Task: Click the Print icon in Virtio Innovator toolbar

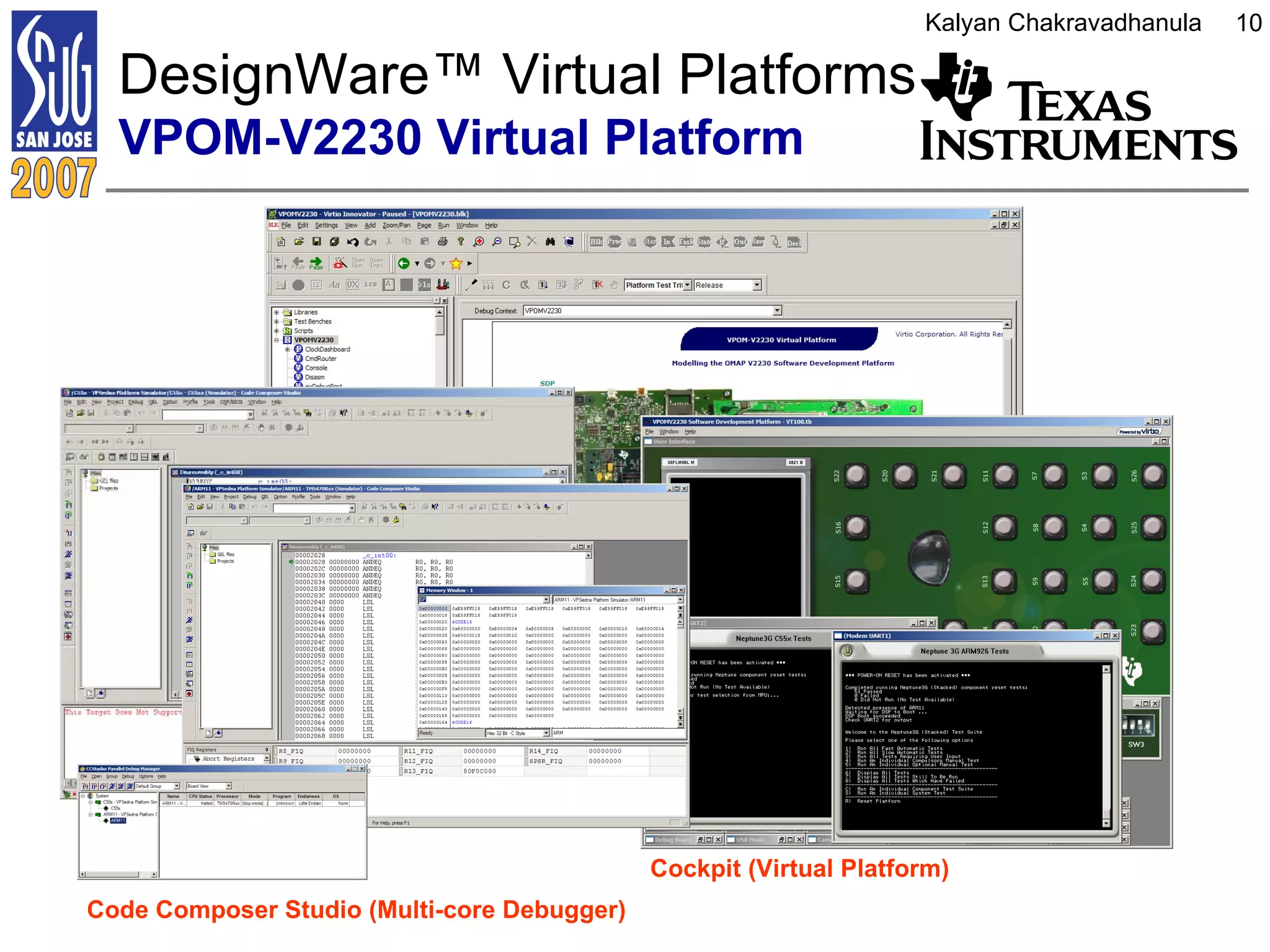Action: pyautogui.click(x=442, y=242)
